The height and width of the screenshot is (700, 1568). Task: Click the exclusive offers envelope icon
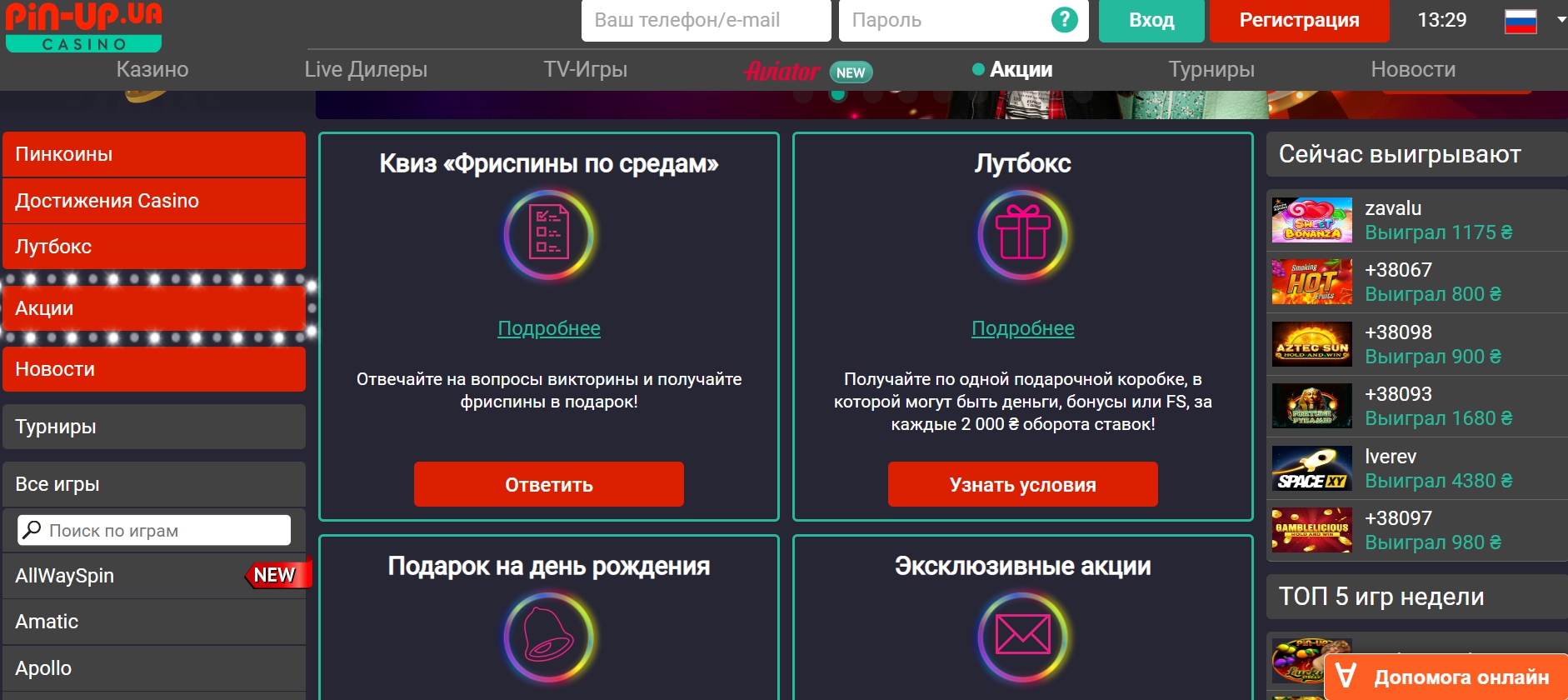coord(1023,637)
